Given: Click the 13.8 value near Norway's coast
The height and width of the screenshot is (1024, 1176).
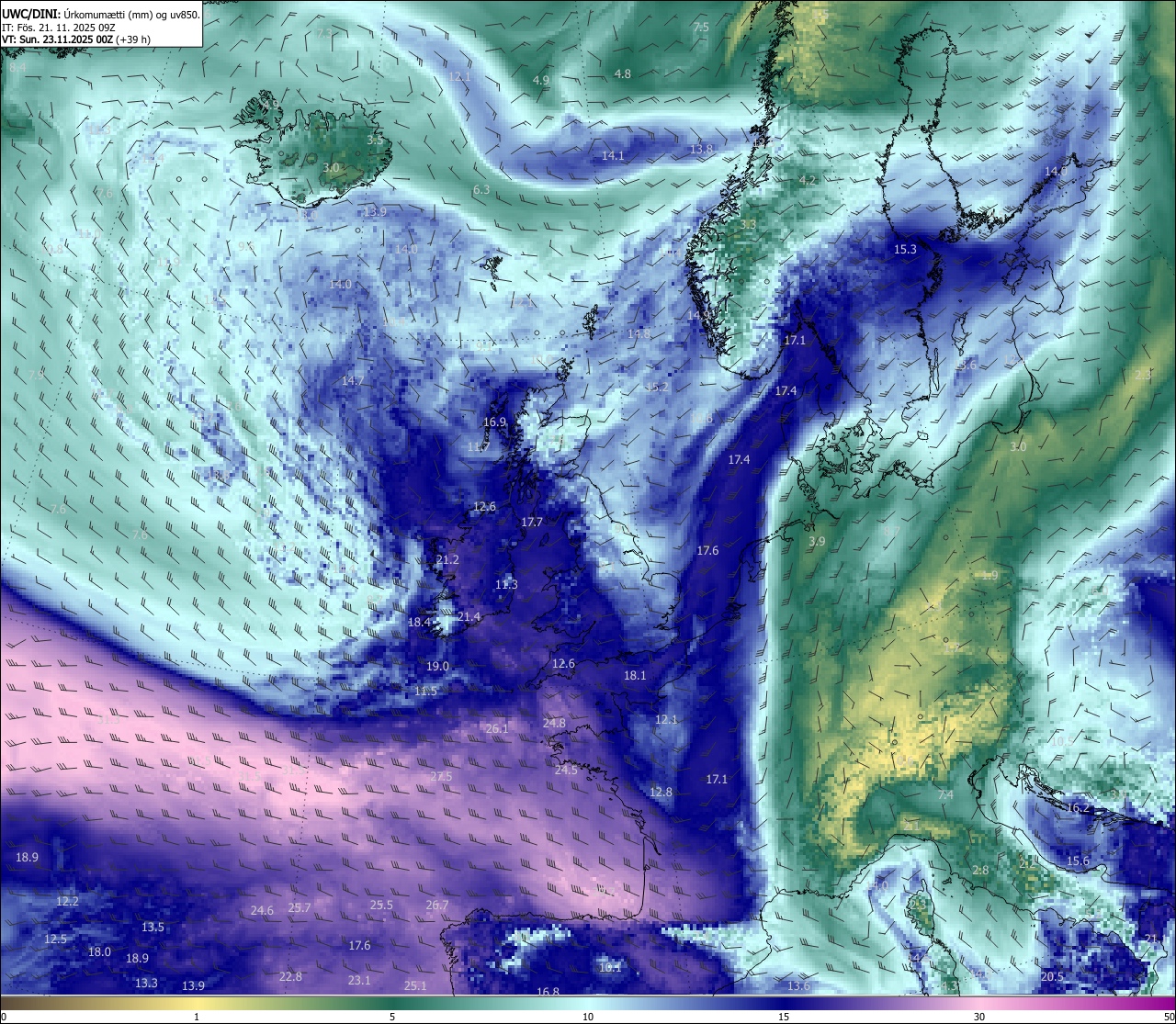Looking at the screenshot, I should point(701,149).
